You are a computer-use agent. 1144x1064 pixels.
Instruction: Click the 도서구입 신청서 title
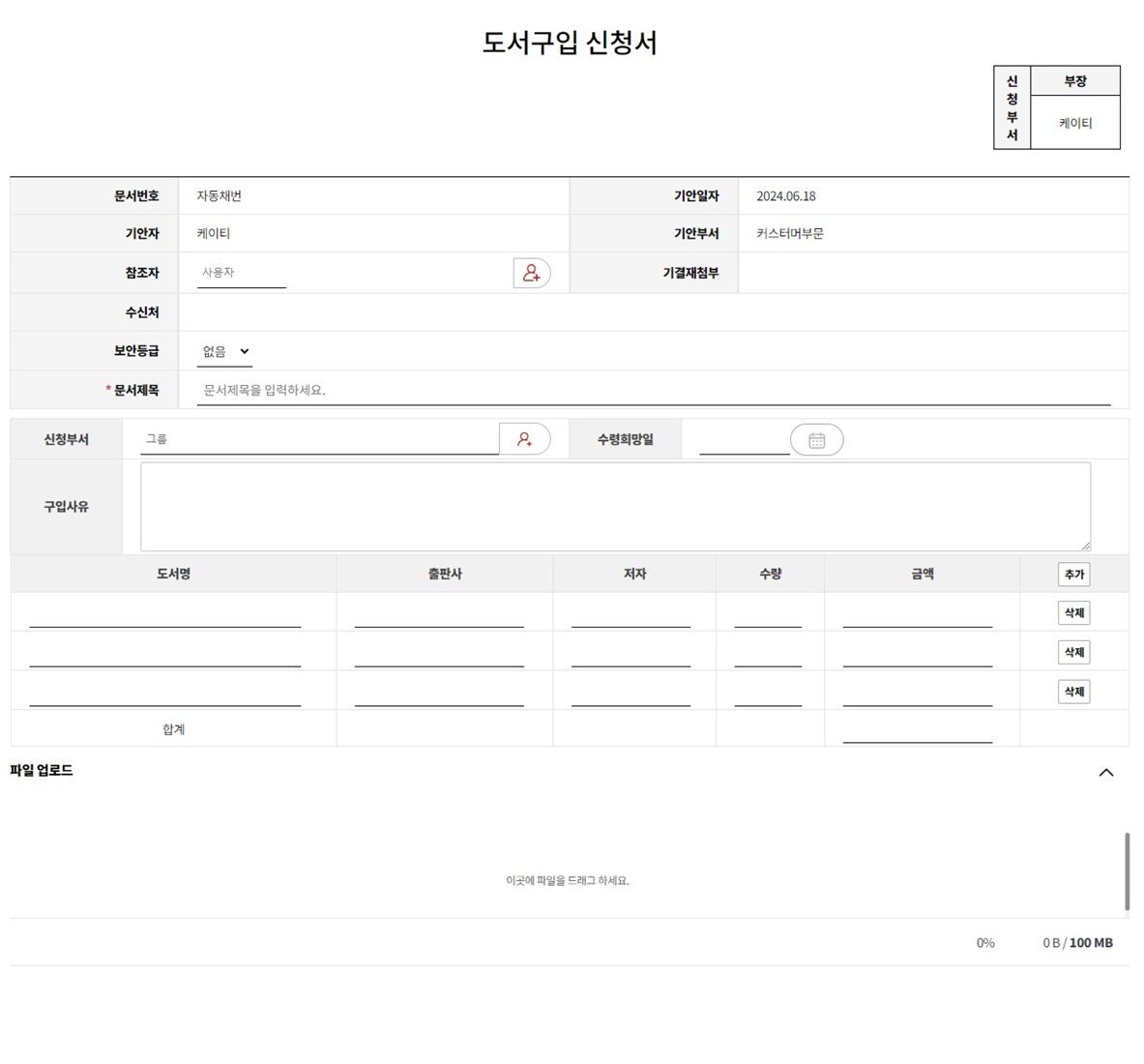[570, 43]
